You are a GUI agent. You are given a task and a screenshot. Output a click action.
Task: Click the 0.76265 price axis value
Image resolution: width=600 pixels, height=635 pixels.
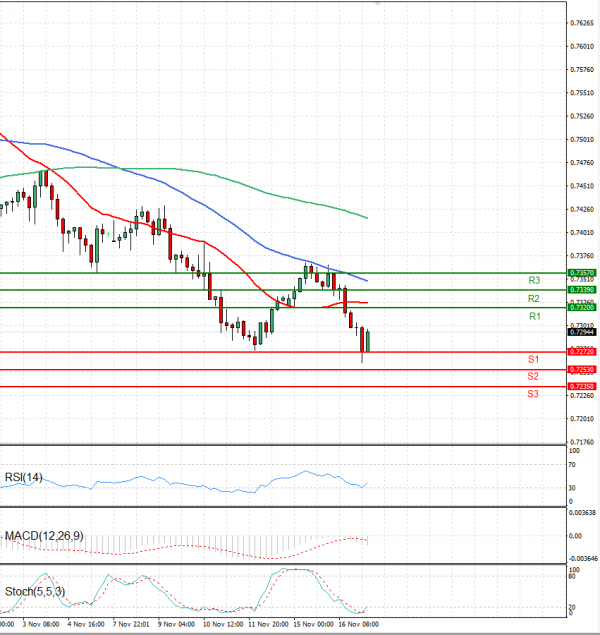[582, 23]
